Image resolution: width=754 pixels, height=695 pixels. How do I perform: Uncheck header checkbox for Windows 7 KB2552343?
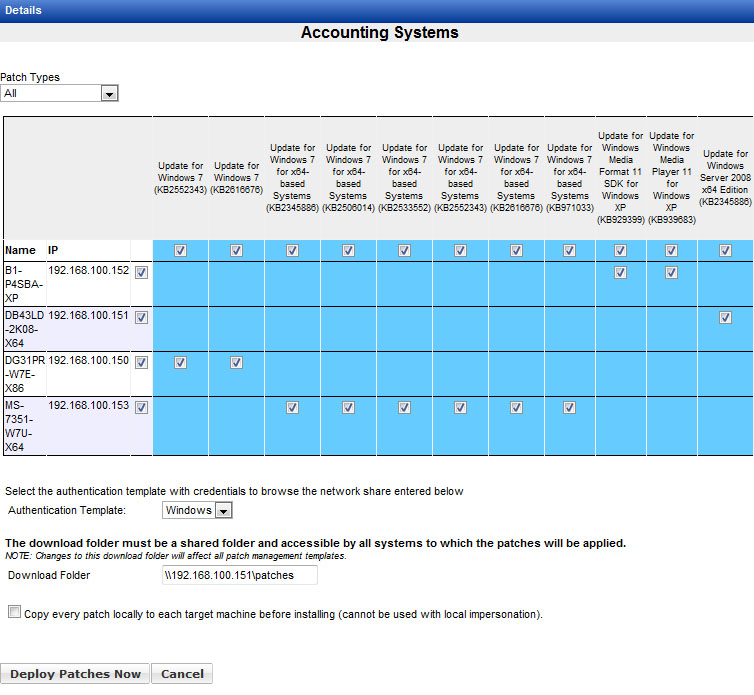point(180,251)
